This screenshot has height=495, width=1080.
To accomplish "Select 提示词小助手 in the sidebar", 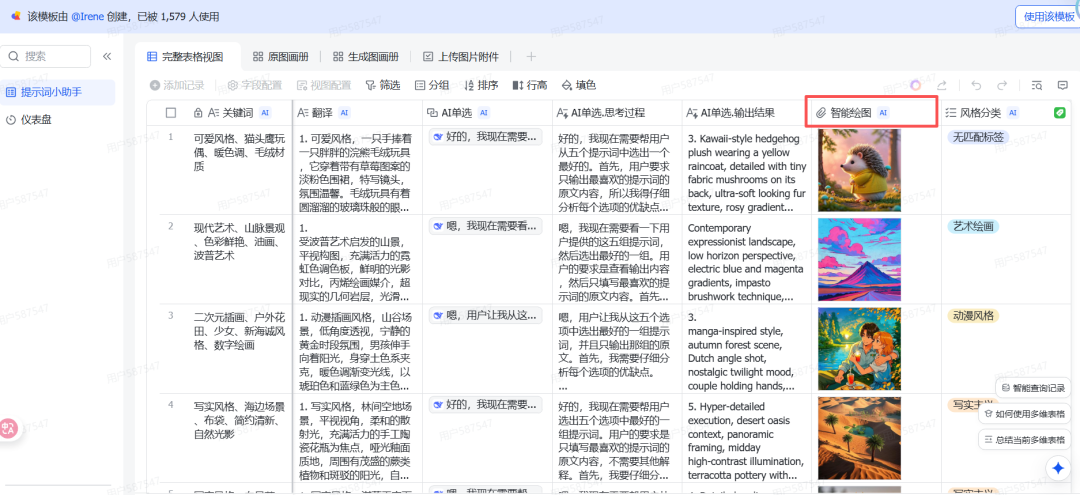I will pos(58,92).
